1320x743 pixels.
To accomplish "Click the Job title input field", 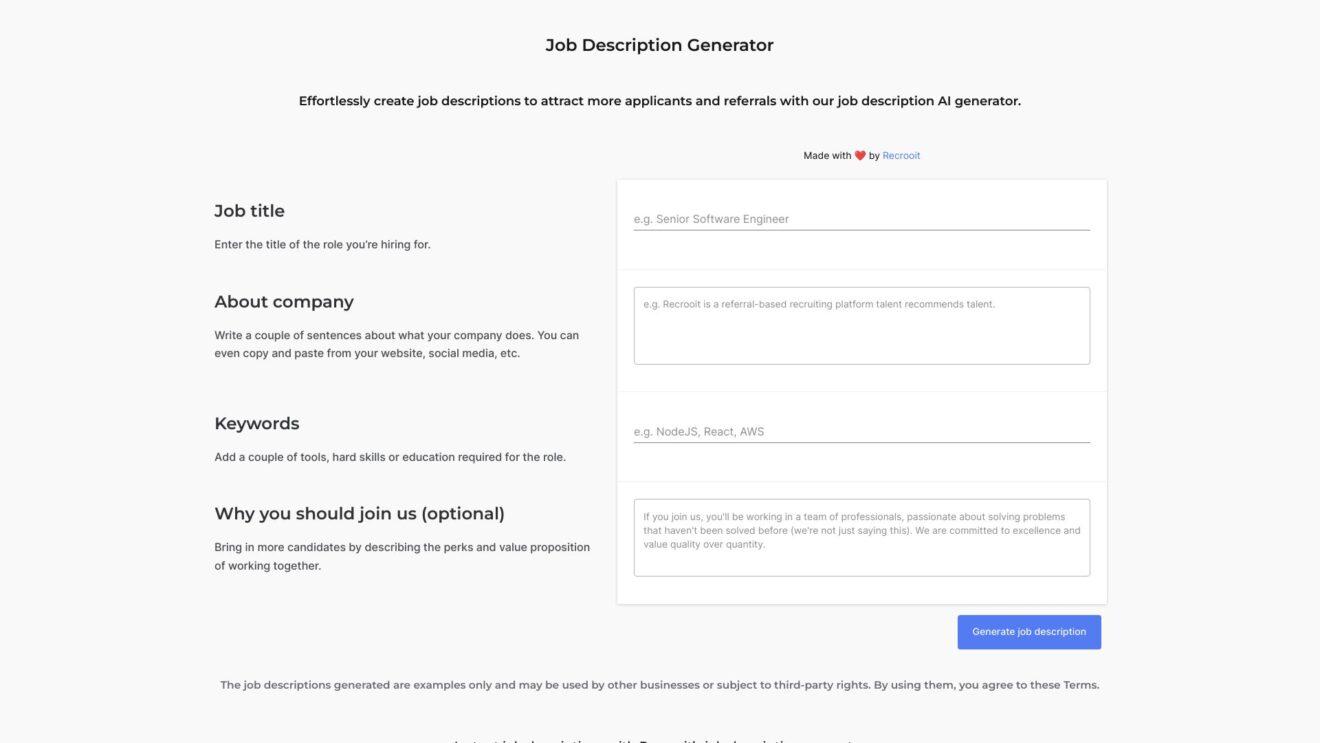I will point(860,219).
